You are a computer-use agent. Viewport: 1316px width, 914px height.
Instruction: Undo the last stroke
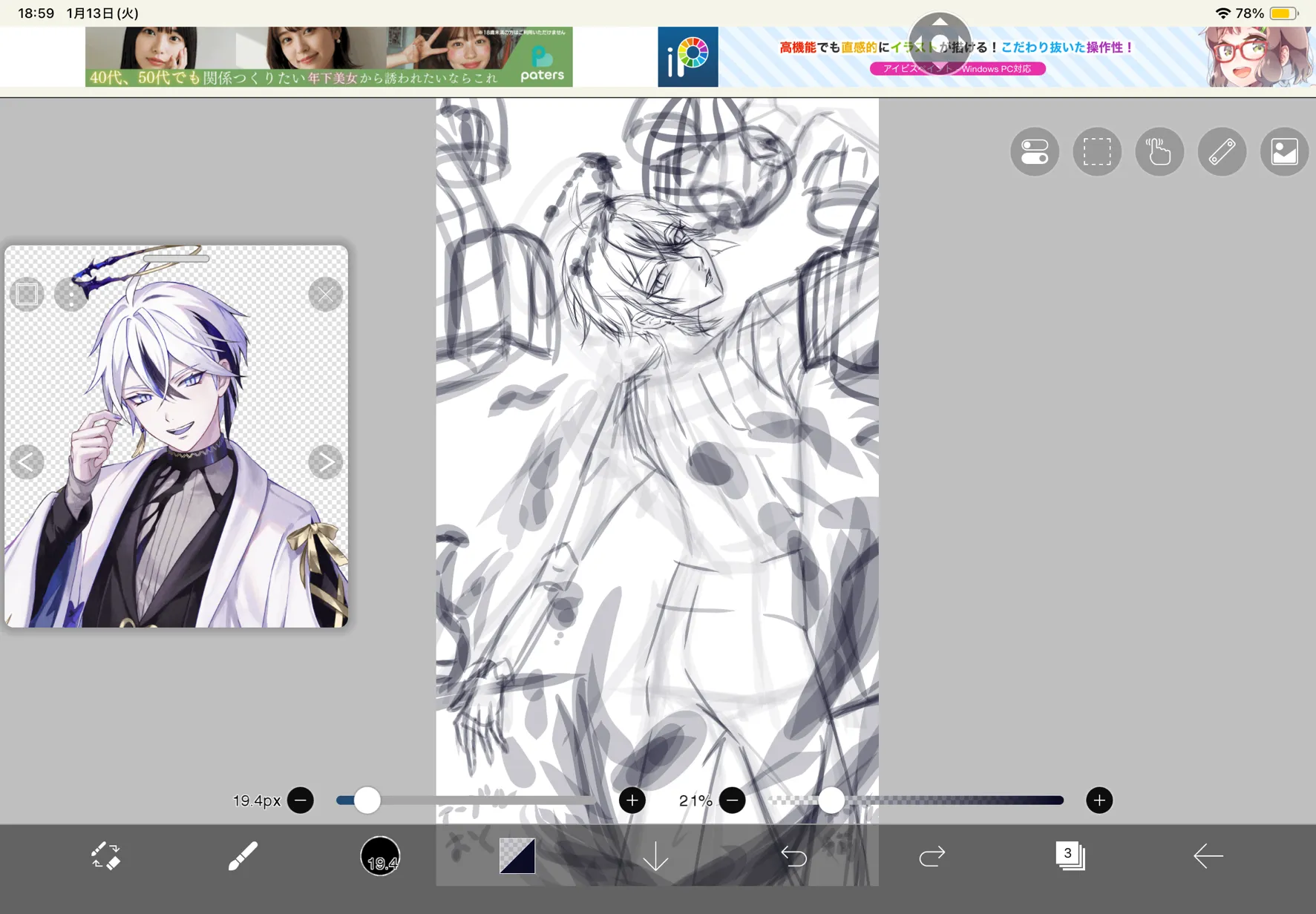click(793, 856)
